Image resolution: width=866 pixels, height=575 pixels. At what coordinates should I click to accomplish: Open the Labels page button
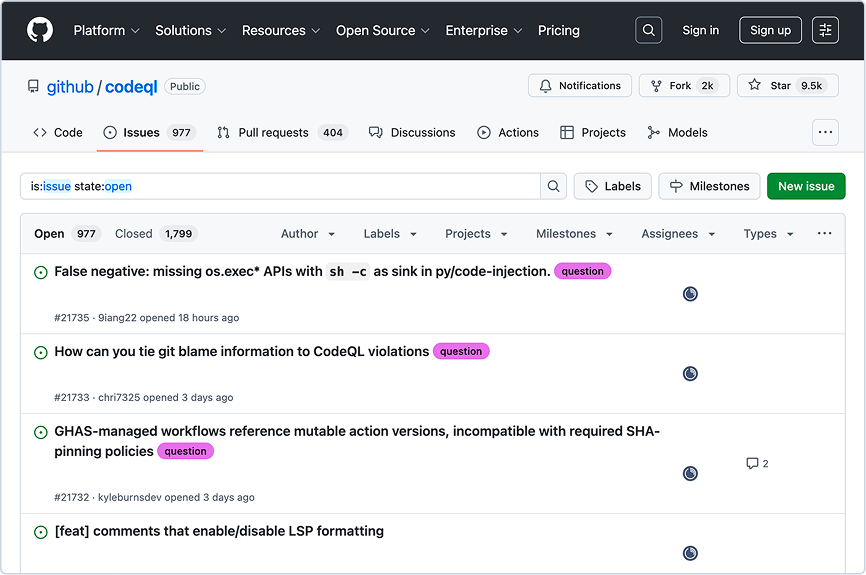[x=612, y=186]
